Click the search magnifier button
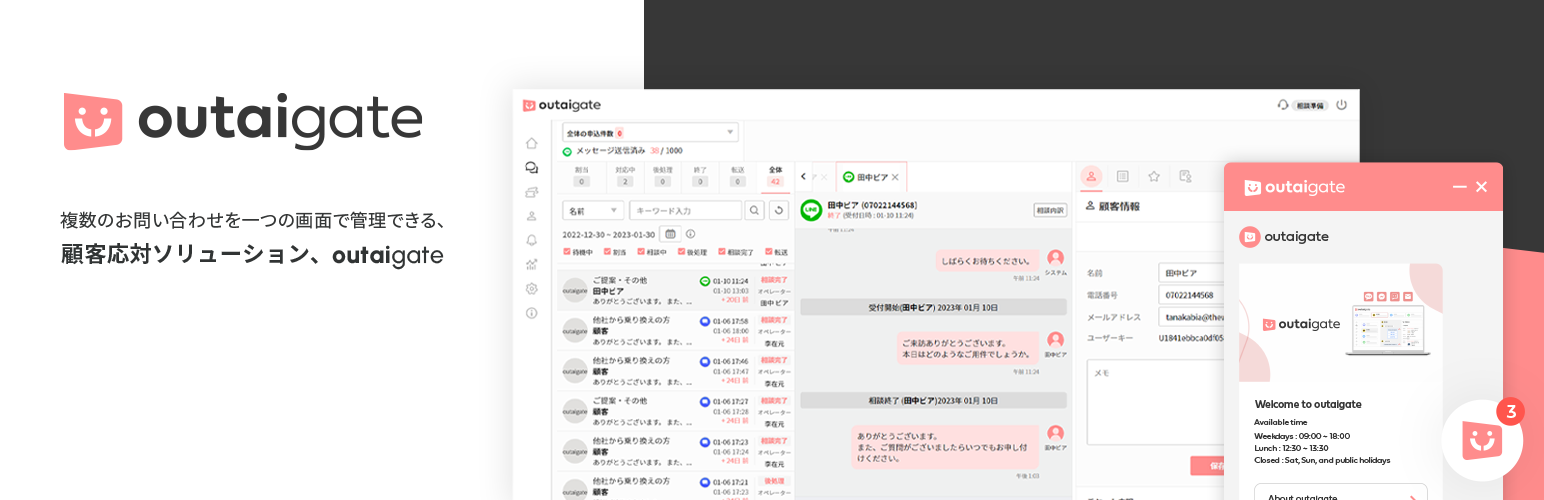This screenshot has height=500, width=1544. (x=755, y=211)
